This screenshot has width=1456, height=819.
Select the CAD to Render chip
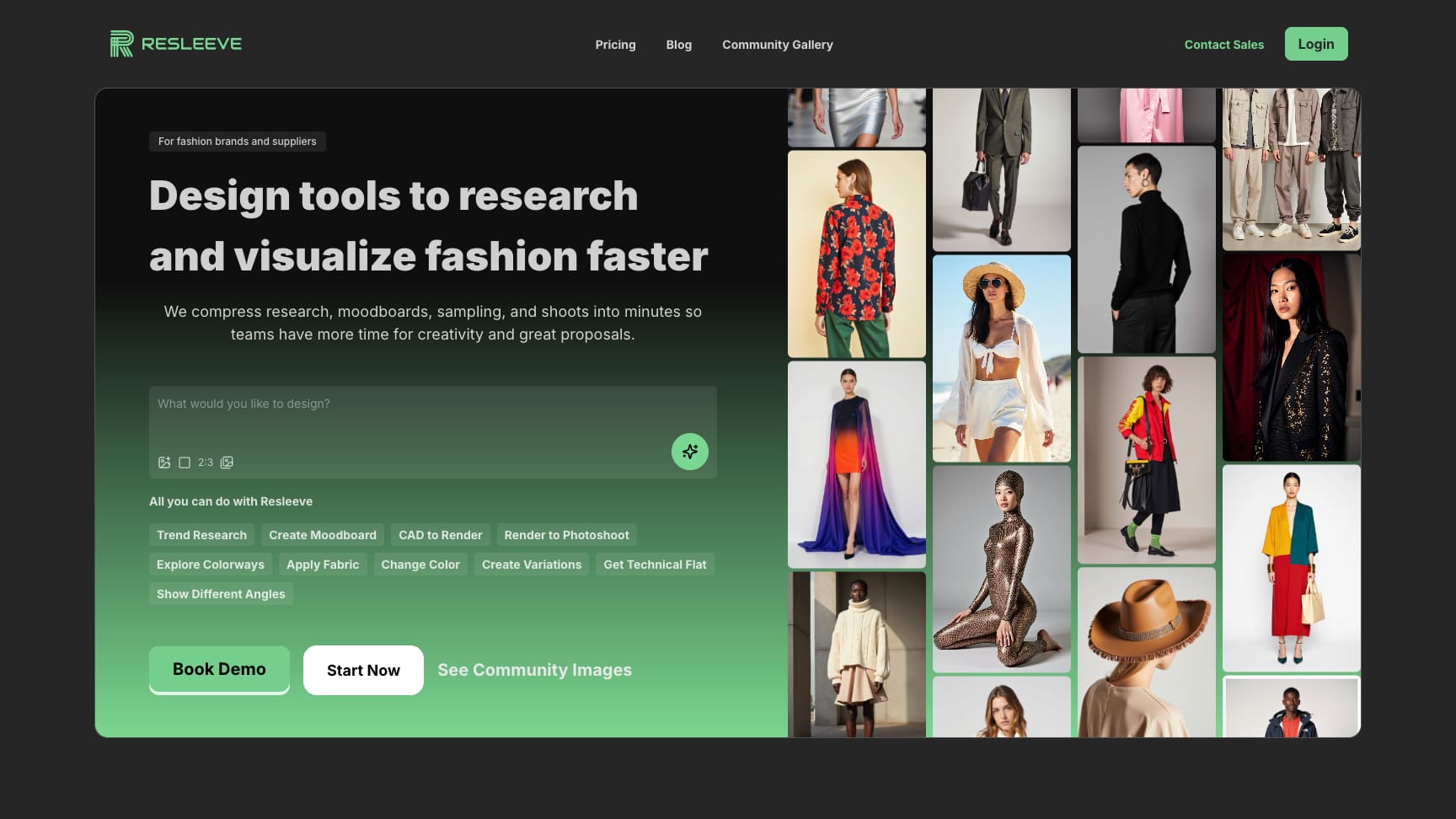point(440,535)
